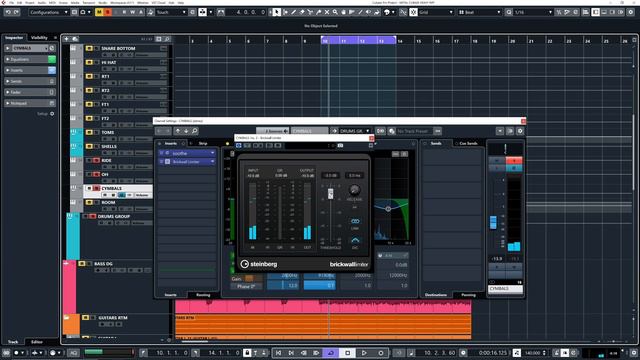
Task: Select the Brickwall Limiter insert slot
Action: pos(187,162)
